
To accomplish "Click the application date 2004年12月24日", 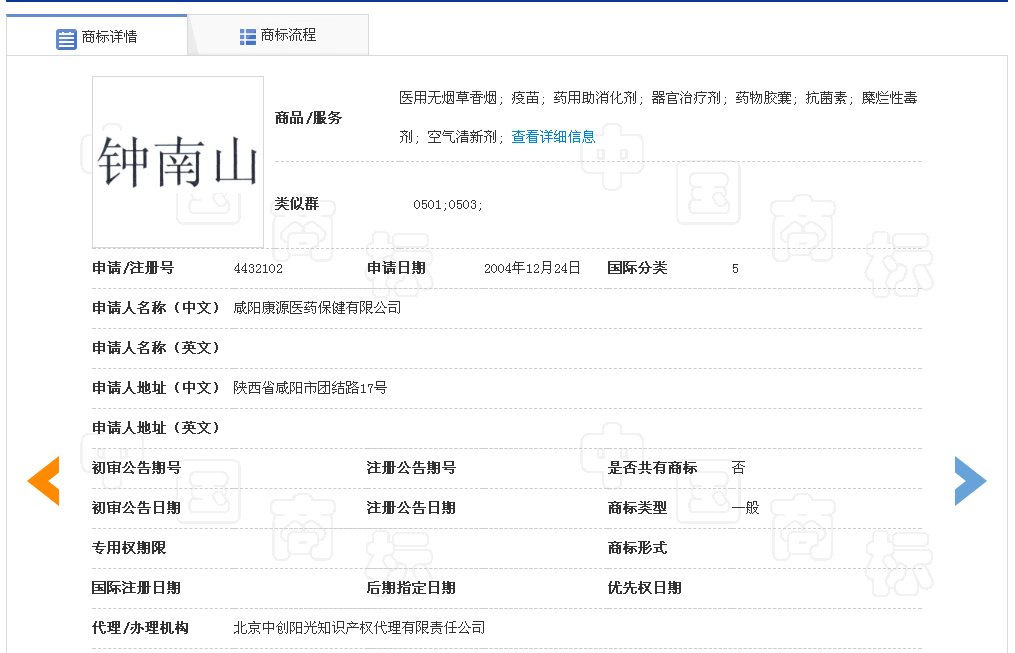I will click(532, 268).
